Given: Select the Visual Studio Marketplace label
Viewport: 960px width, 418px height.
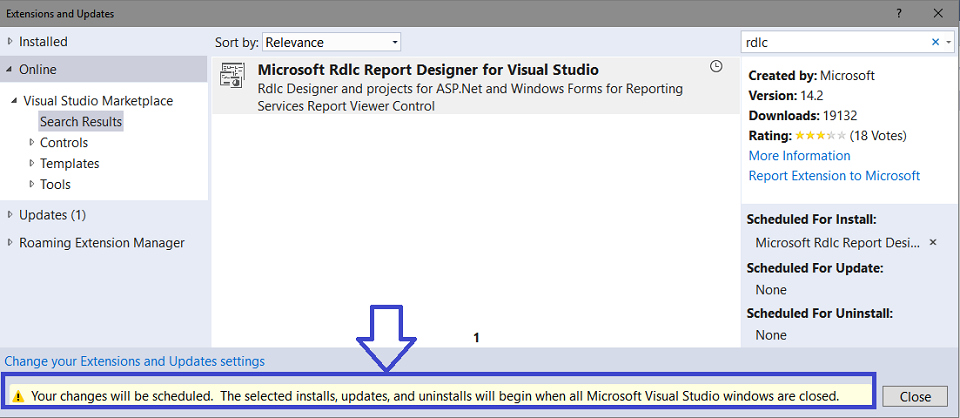Looking at the screenshot, I should 98,101.
